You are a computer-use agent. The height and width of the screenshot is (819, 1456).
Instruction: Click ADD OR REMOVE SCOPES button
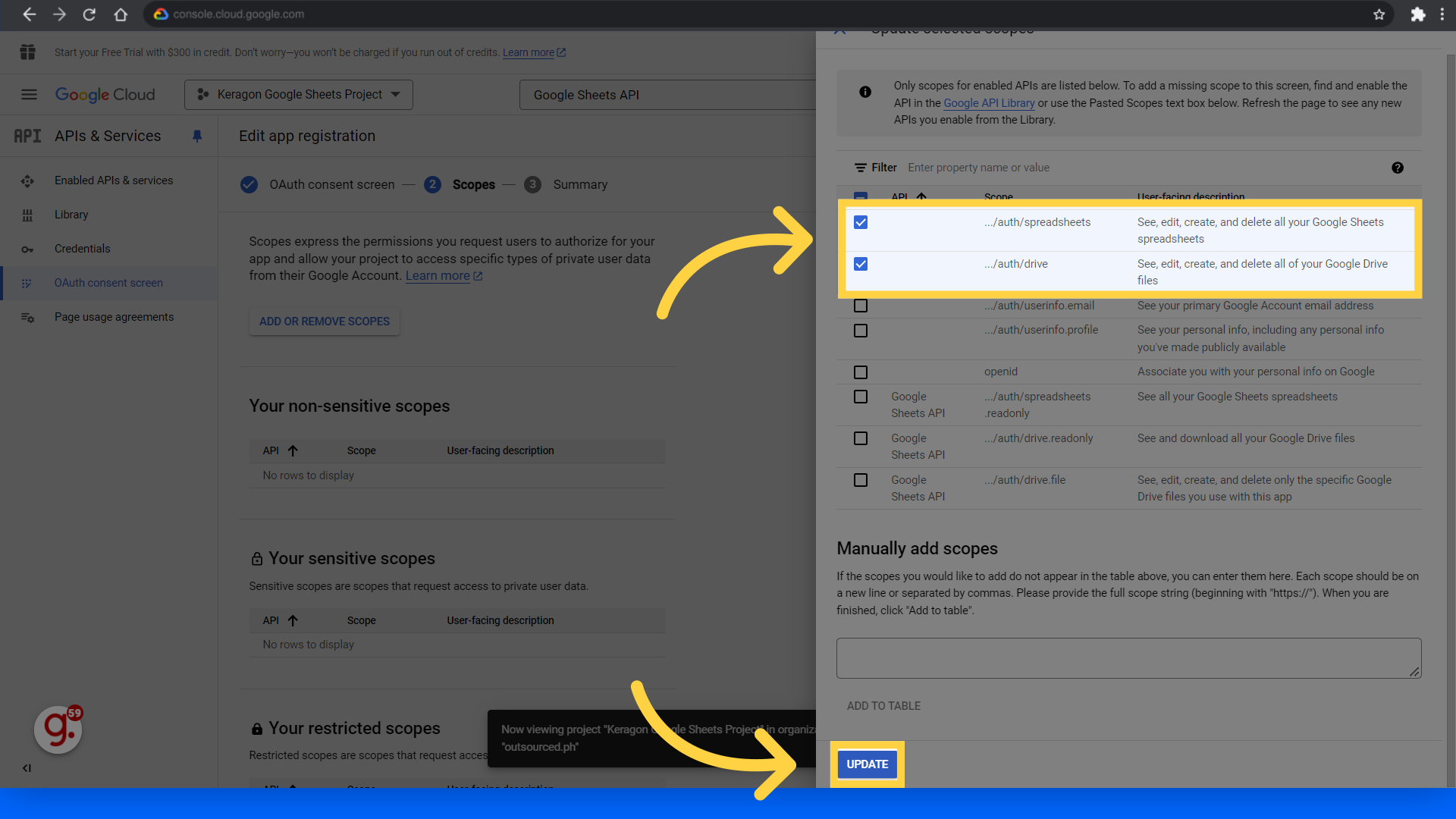[x=325, y=322]
